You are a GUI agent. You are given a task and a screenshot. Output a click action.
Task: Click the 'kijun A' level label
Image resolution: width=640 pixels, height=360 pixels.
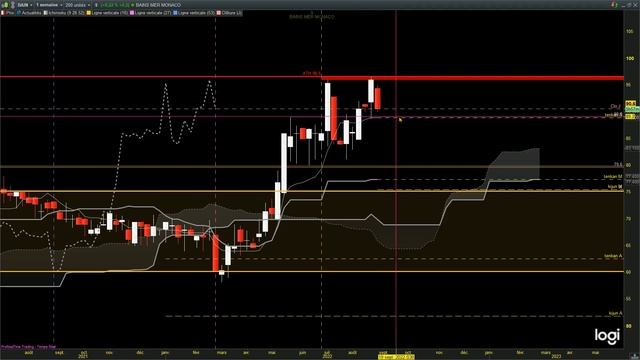[616, 313]
